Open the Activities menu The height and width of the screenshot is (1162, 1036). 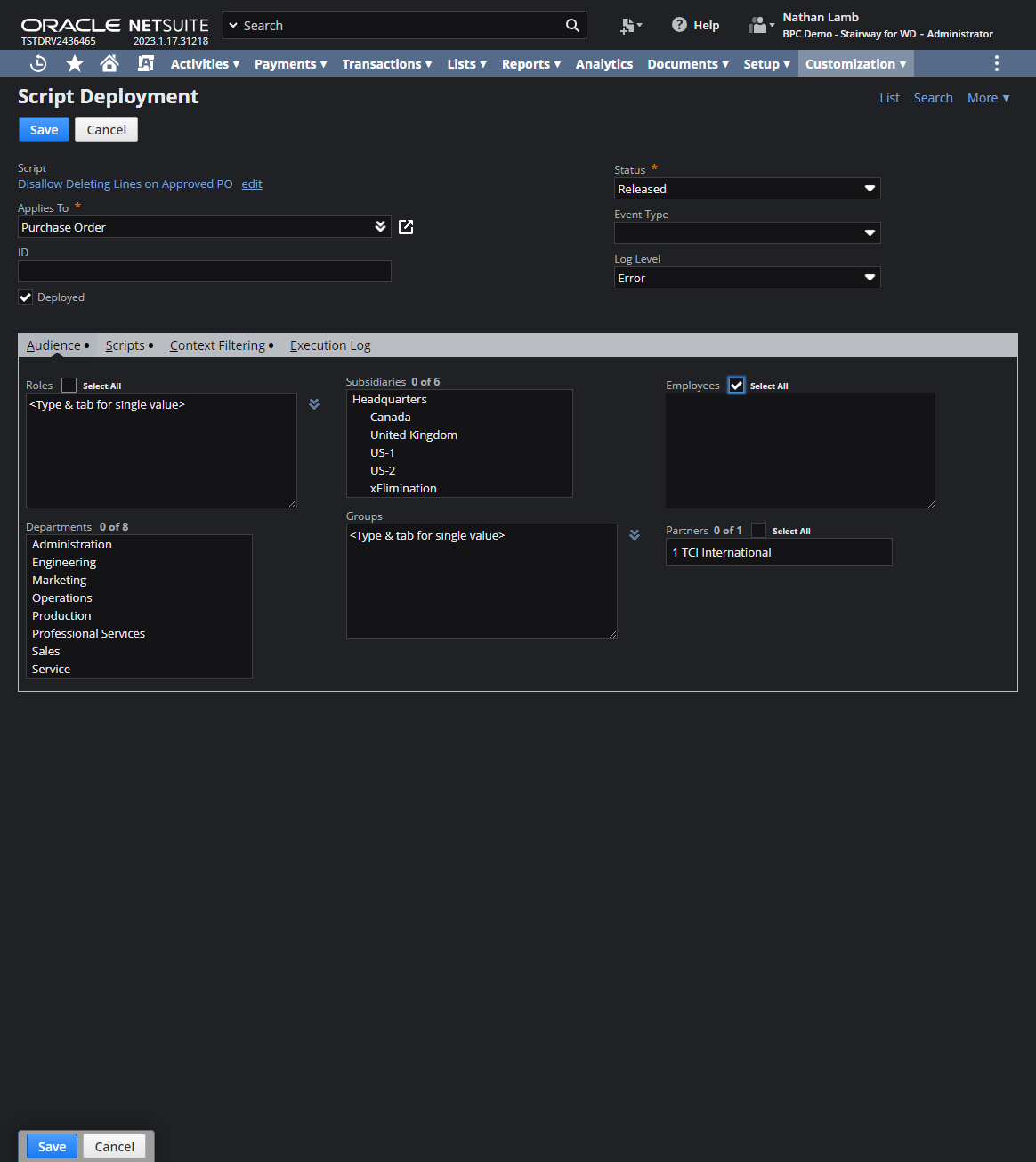click(205, 64)
